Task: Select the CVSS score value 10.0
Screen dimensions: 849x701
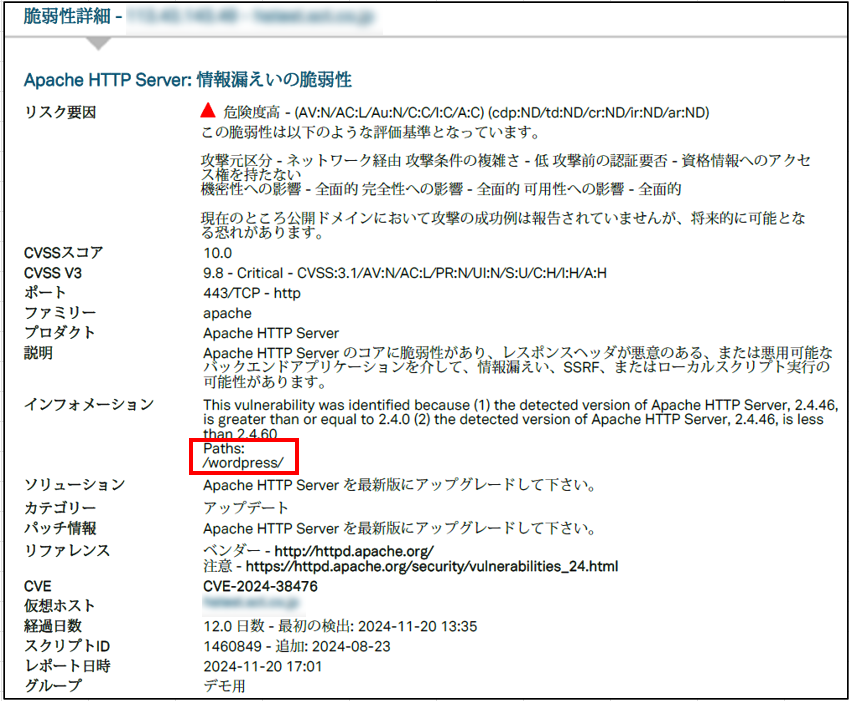Action: pos(218,253)
